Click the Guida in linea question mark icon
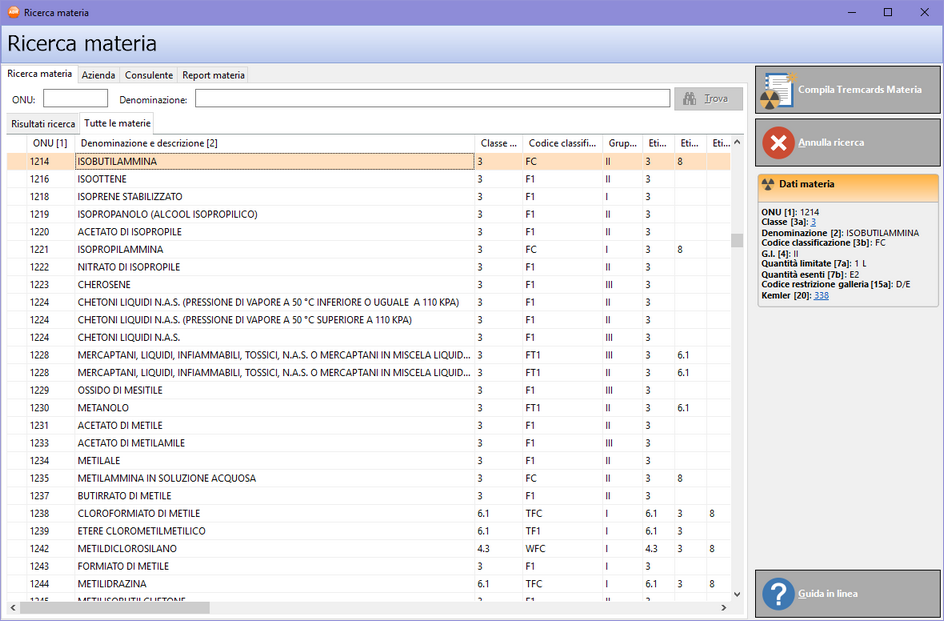Screen dimensions: 944x621 (x=778, y=593)
